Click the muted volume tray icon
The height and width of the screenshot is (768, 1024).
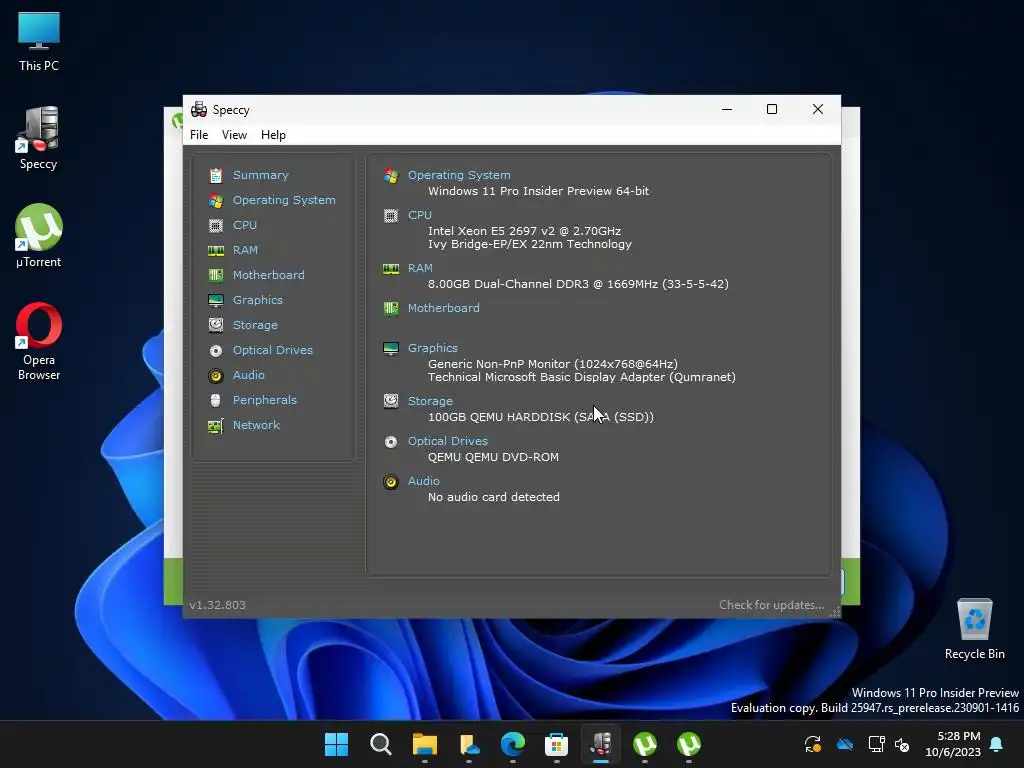click(902, 744)
